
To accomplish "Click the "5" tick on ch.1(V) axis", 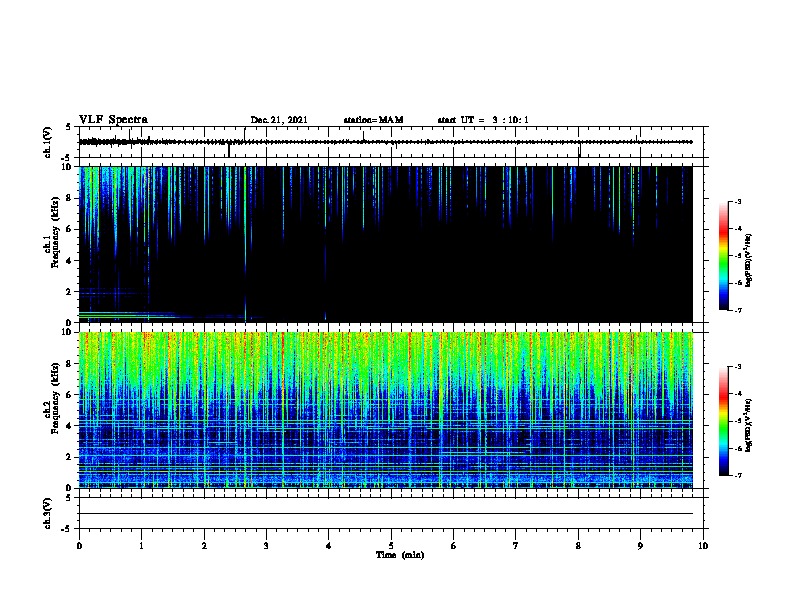I will (x=69, y=127).
